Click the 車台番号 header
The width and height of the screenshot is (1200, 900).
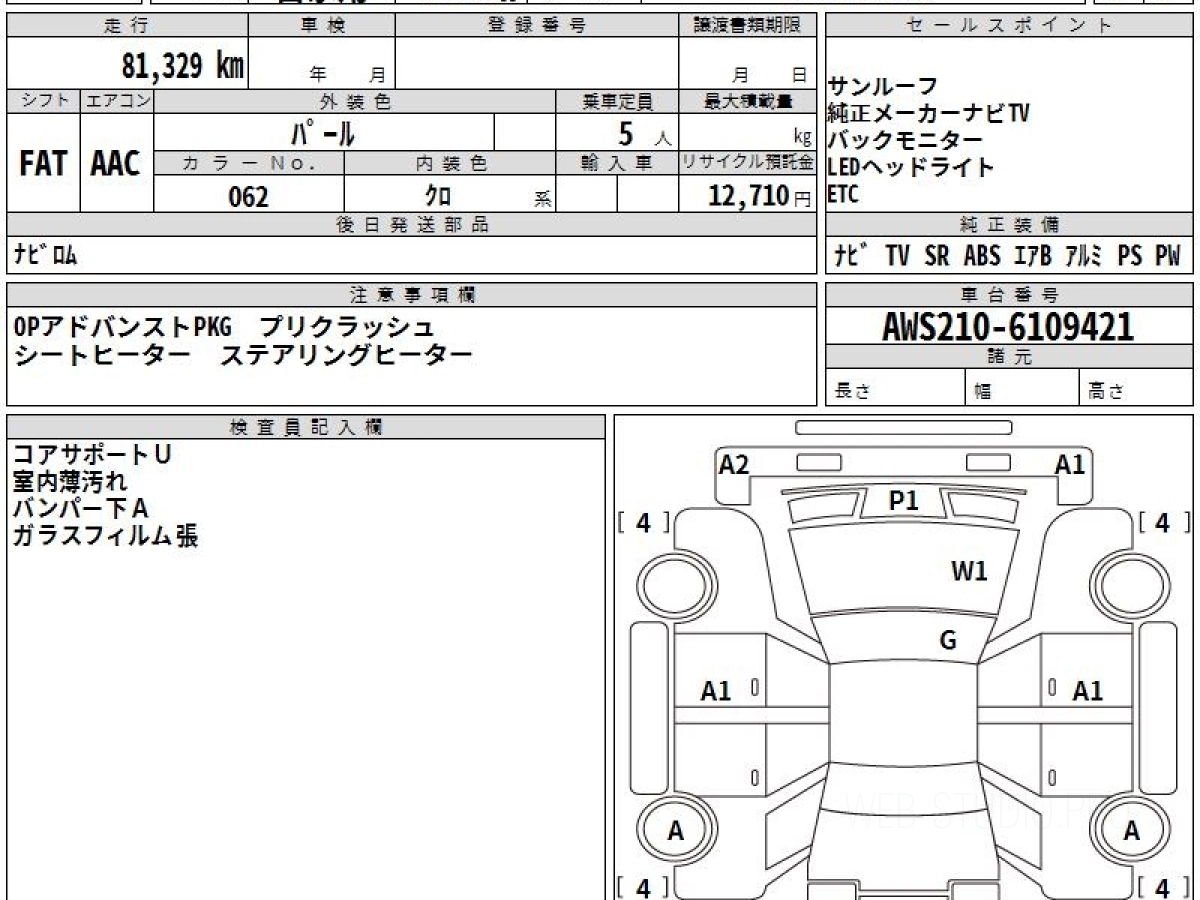[1010, 295]
